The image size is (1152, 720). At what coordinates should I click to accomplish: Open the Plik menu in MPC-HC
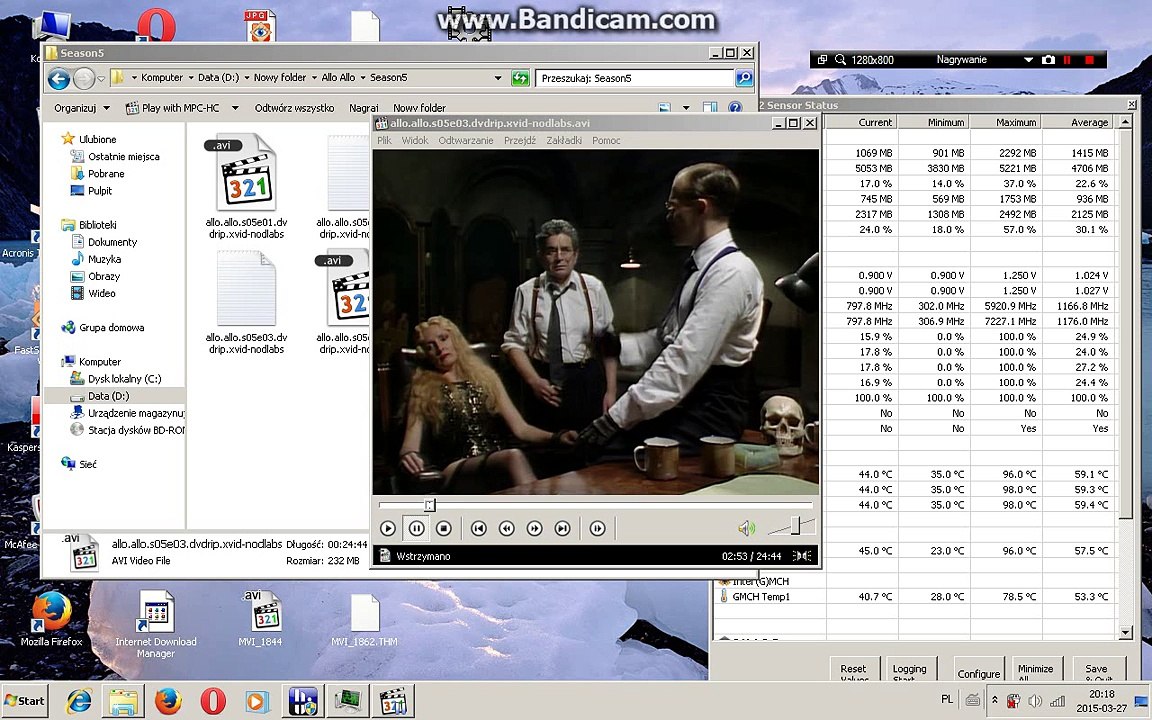pyautogui.click(x=384, y=140)
